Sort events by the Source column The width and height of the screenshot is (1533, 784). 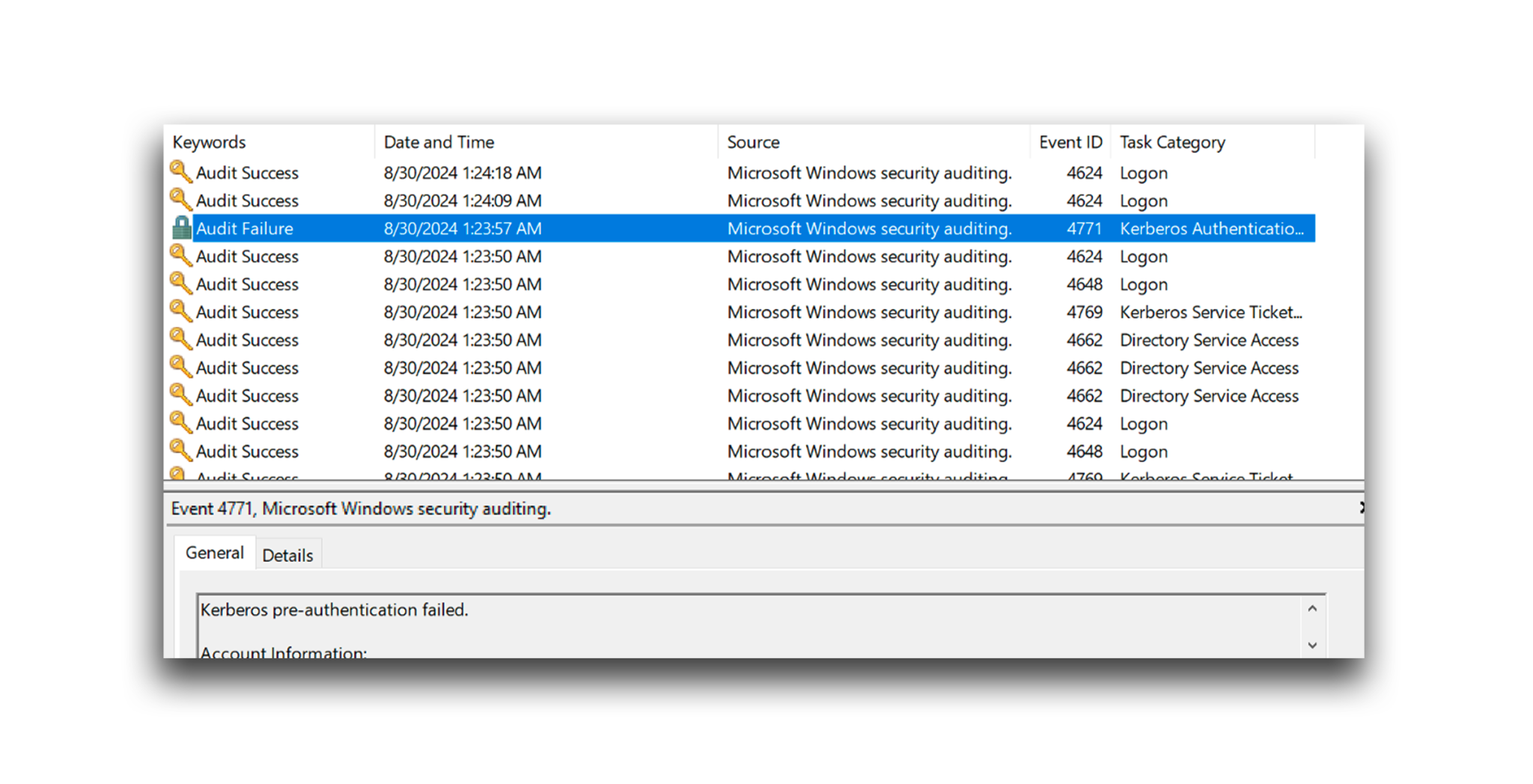[753, 141]
